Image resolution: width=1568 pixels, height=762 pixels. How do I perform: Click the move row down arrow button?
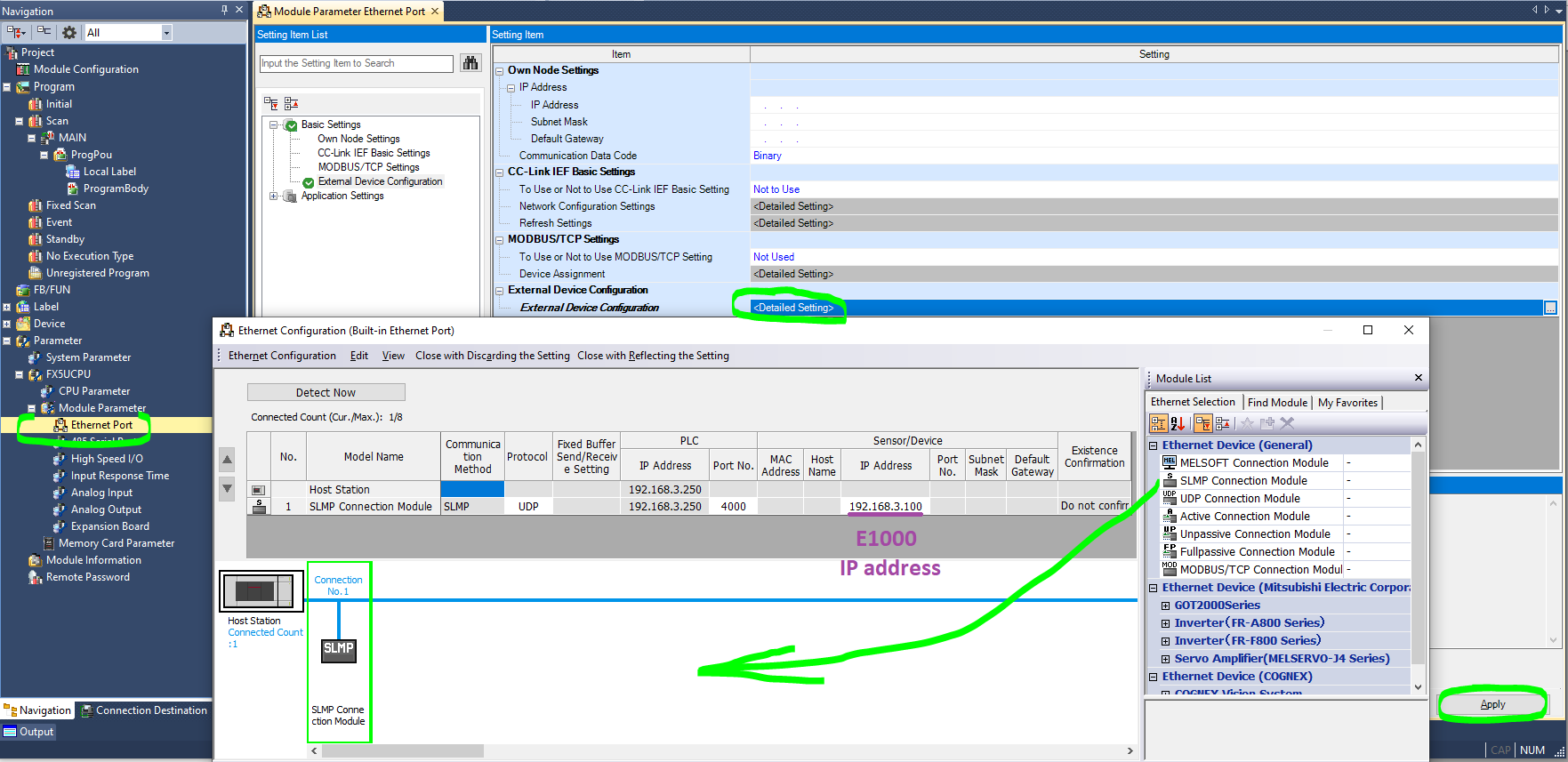pos(228,488)
